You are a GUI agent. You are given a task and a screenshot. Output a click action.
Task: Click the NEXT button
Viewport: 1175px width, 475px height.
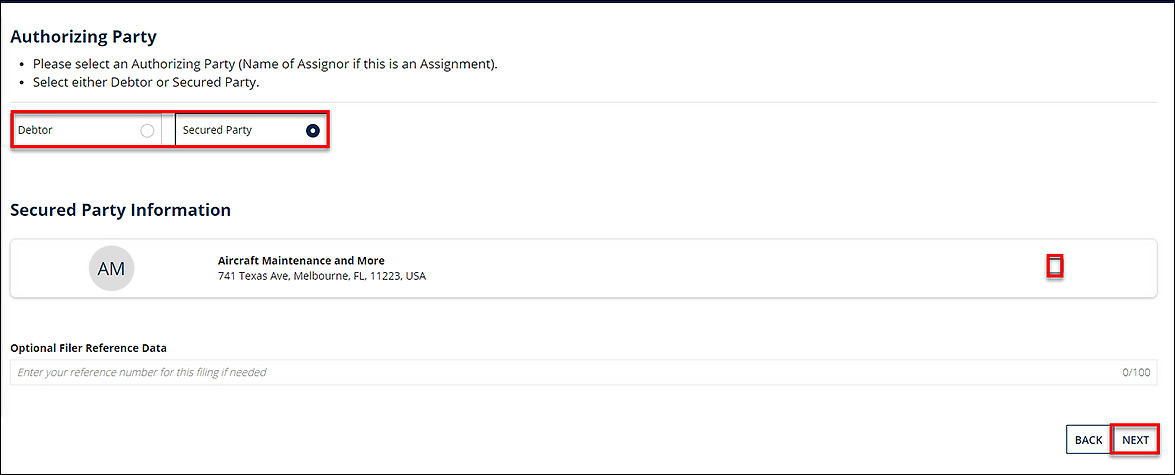click(x=1135, y=440)
